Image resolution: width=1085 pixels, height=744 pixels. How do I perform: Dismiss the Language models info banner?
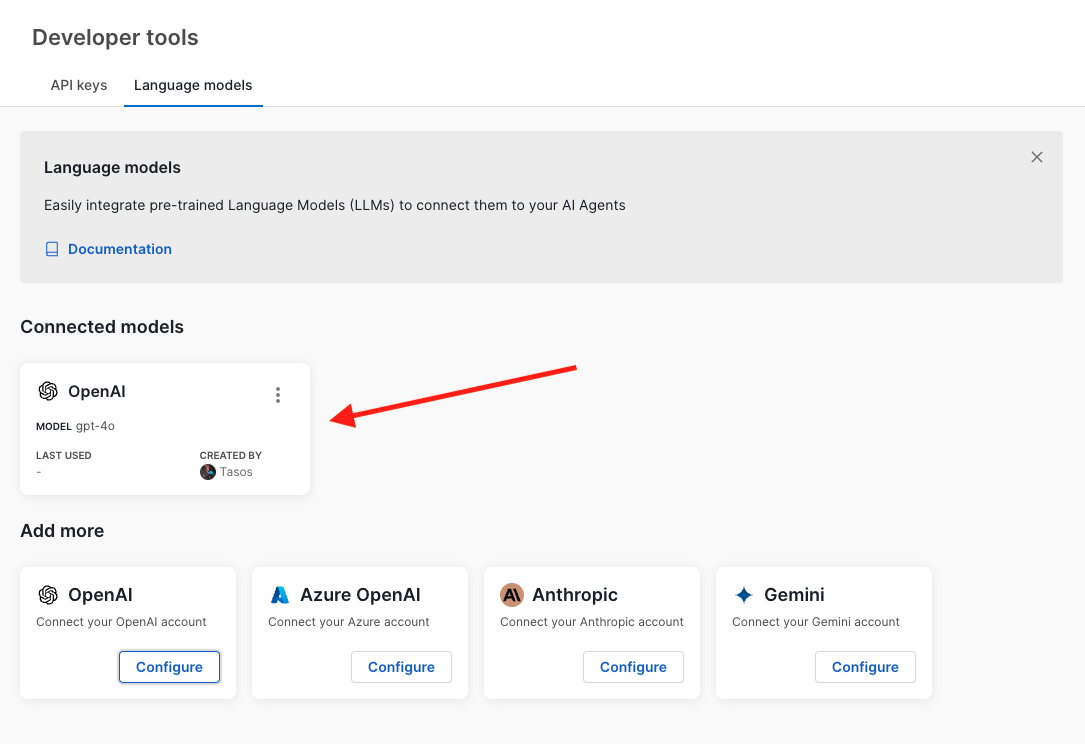(1037, 157)
